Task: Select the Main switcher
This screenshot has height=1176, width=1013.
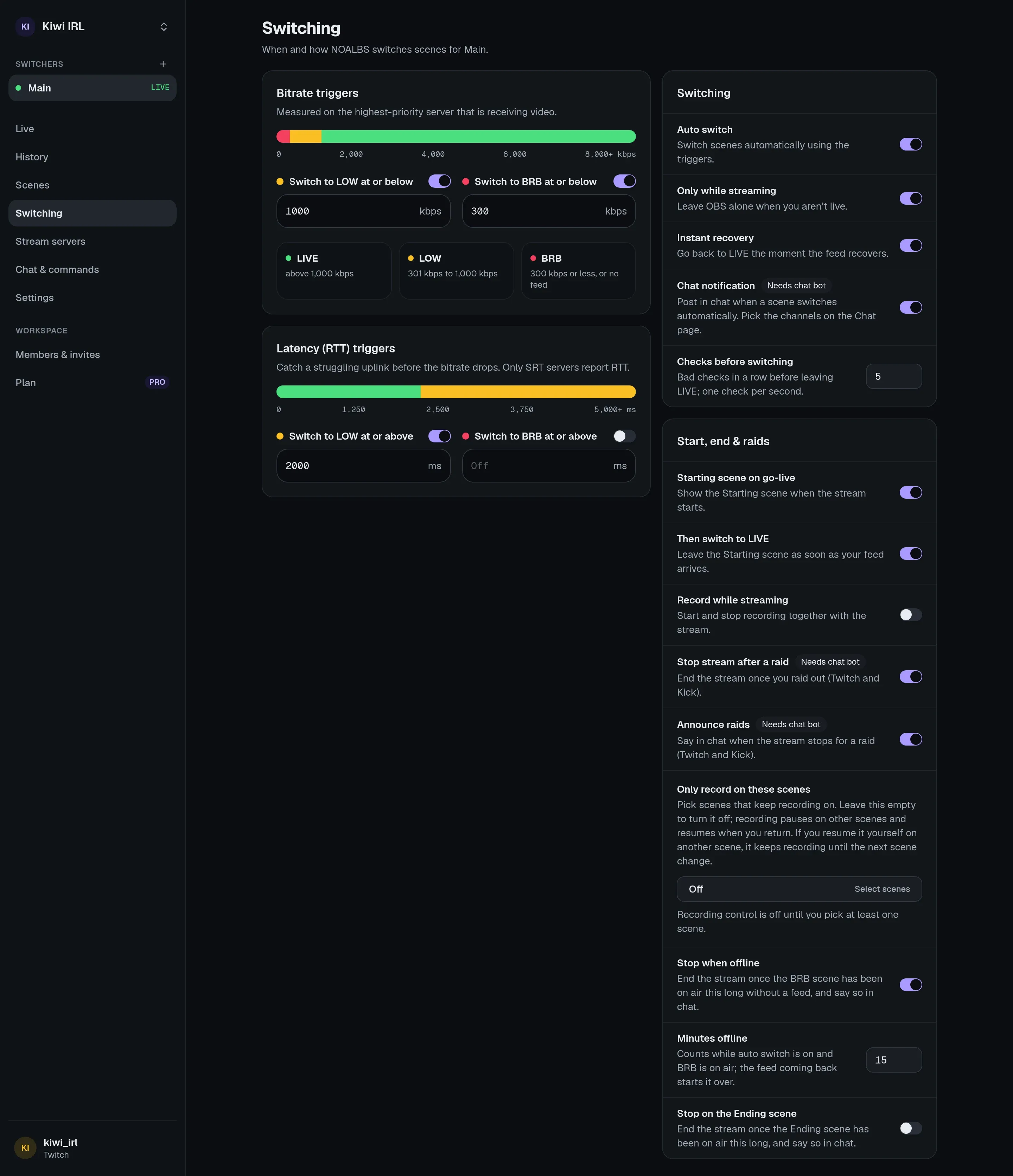Action: coord(93,88)
